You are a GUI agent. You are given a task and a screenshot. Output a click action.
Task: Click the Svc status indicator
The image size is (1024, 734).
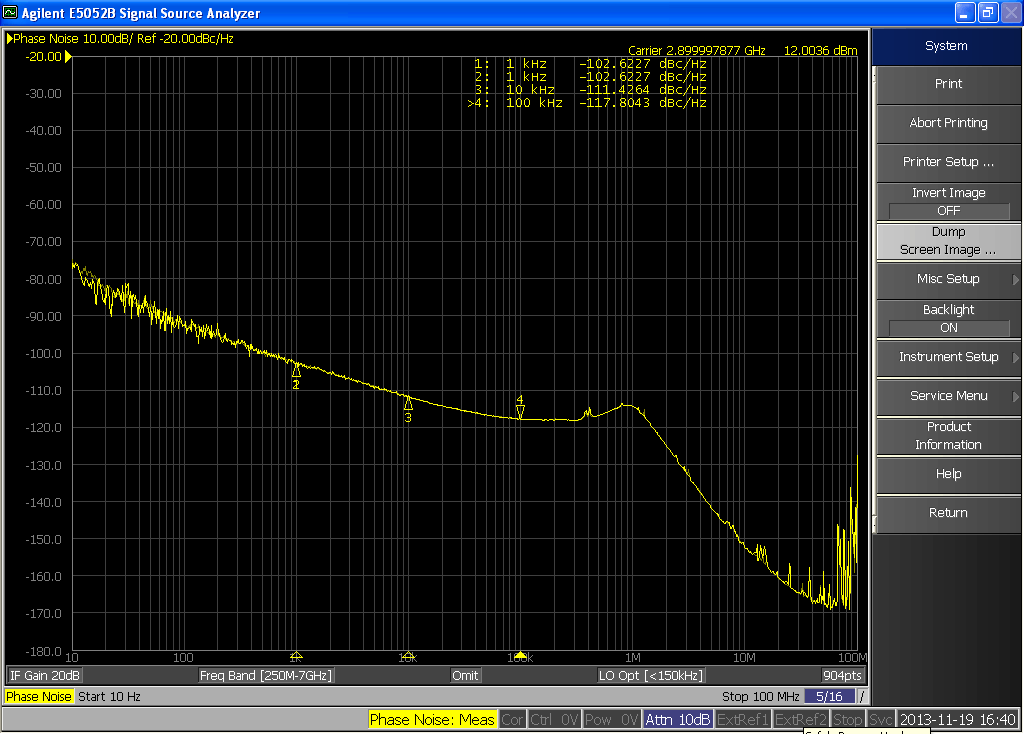click(x=880, y=720)
